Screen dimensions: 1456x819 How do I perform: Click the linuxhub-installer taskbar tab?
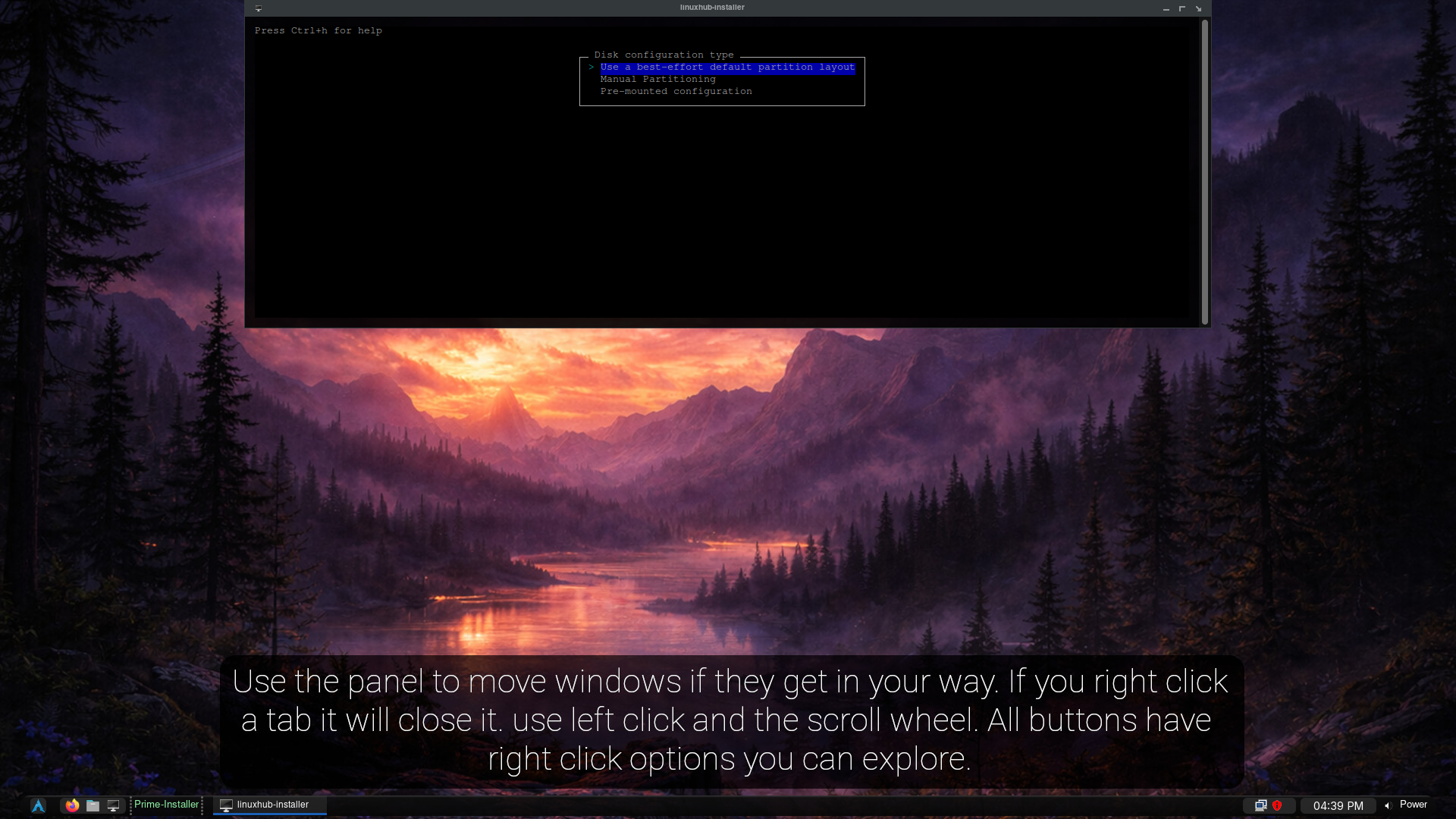[x=269, y=805]
